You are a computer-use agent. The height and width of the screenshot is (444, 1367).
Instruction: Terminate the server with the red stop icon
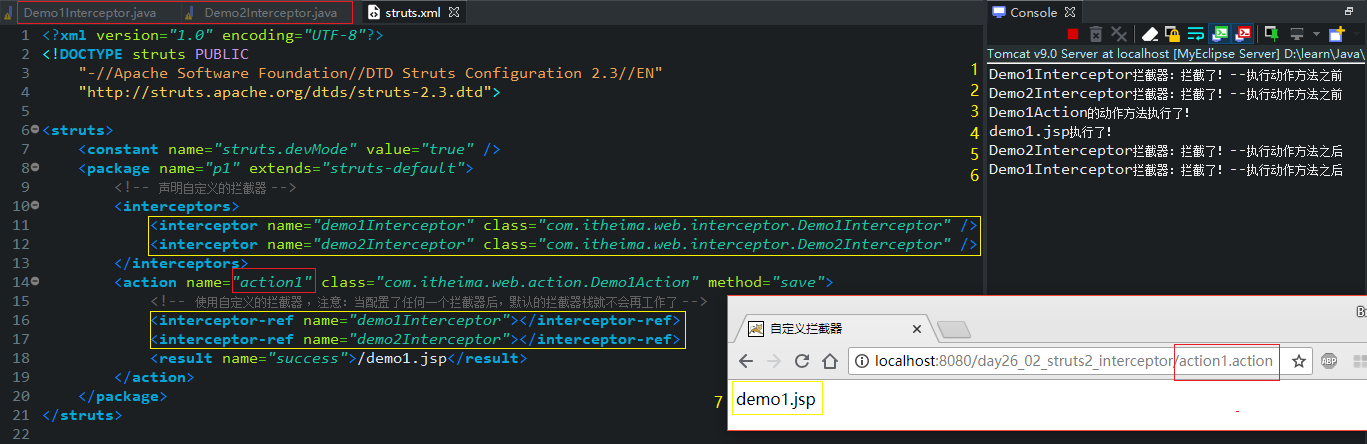[x=1073, y=34]
